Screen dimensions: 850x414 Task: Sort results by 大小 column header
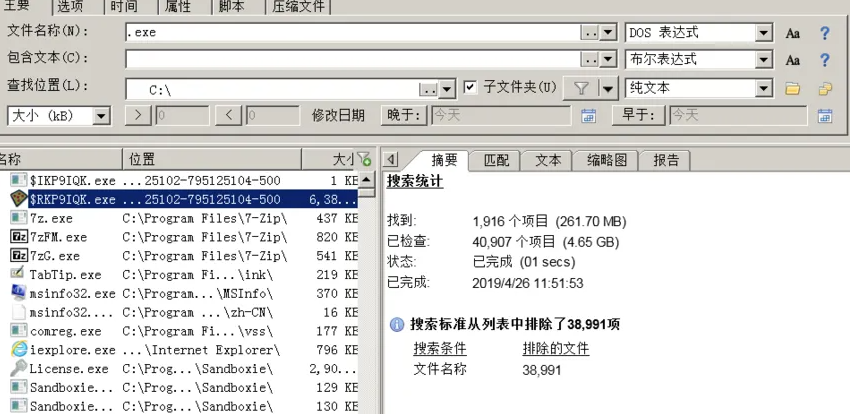pos(328,159)
